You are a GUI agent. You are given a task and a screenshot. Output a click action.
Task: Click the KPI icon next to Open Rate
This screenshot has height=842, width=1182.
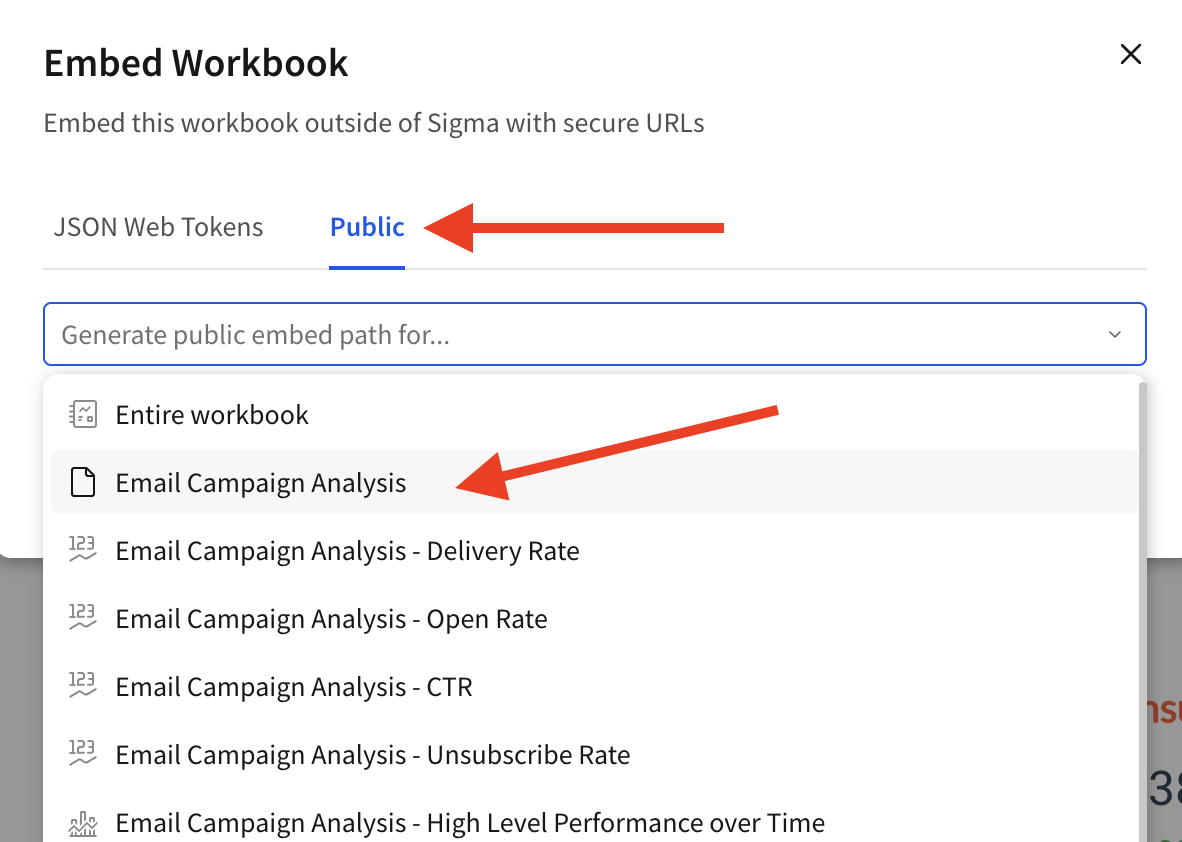(x=82, y=619)
